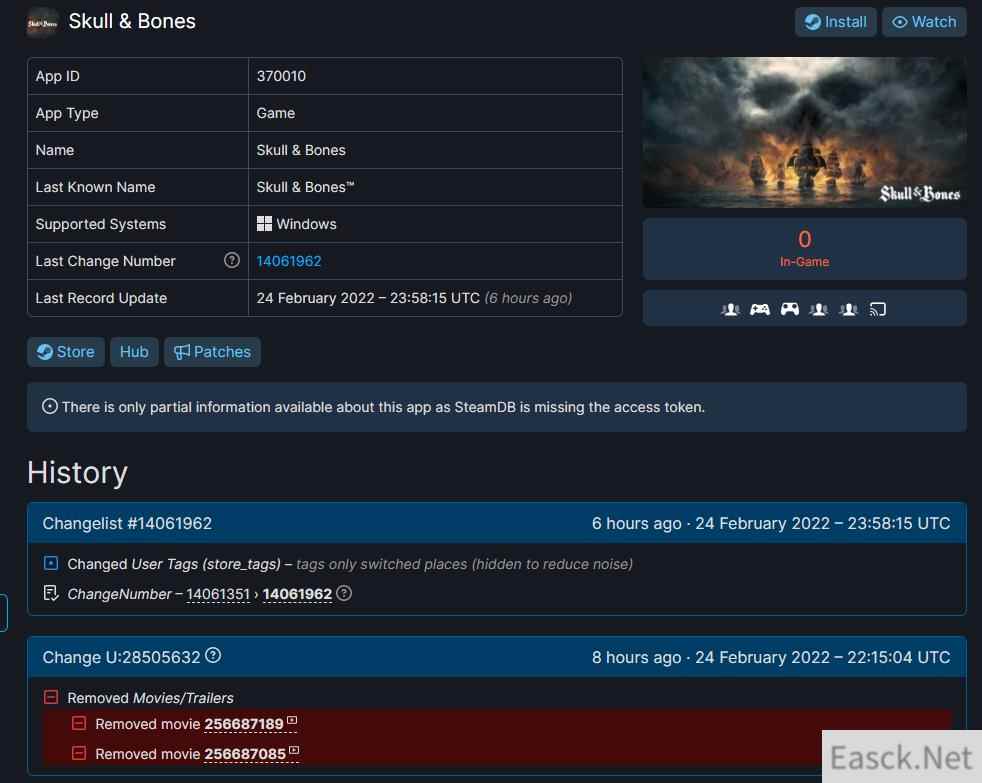Click the removed Movies/Trailers minus icon
Viewport: 982px width, 783px height.
coord(51,697)
